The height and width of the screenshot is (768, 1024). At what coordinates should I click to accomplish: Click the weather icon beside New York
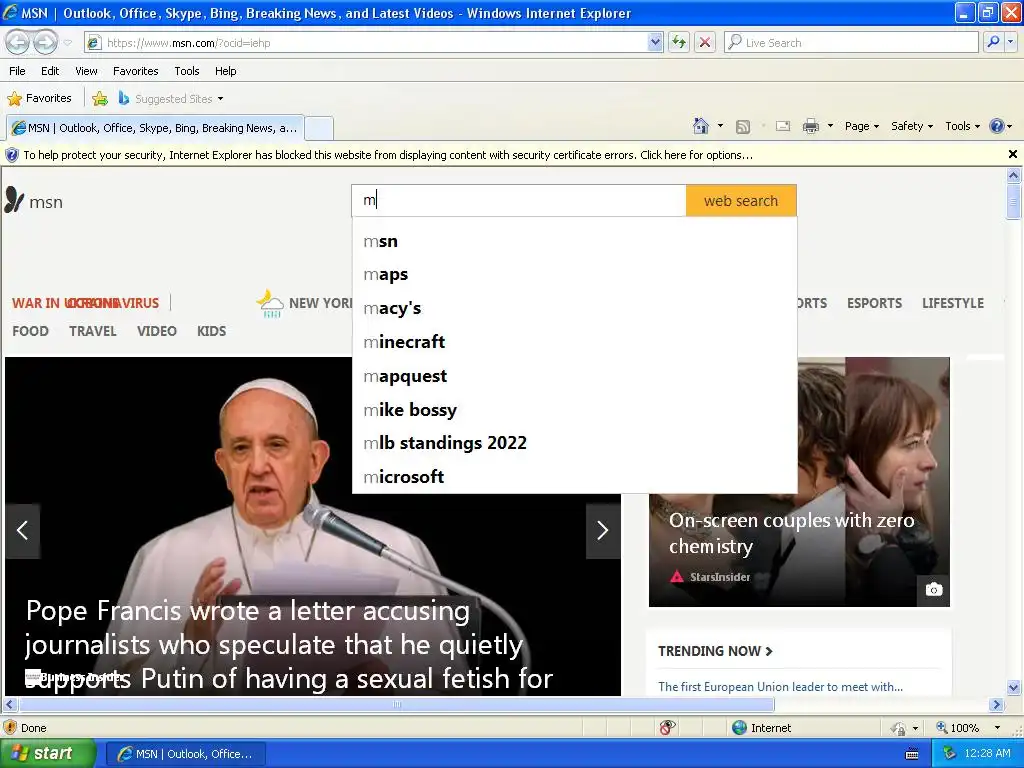pos(270,304)
